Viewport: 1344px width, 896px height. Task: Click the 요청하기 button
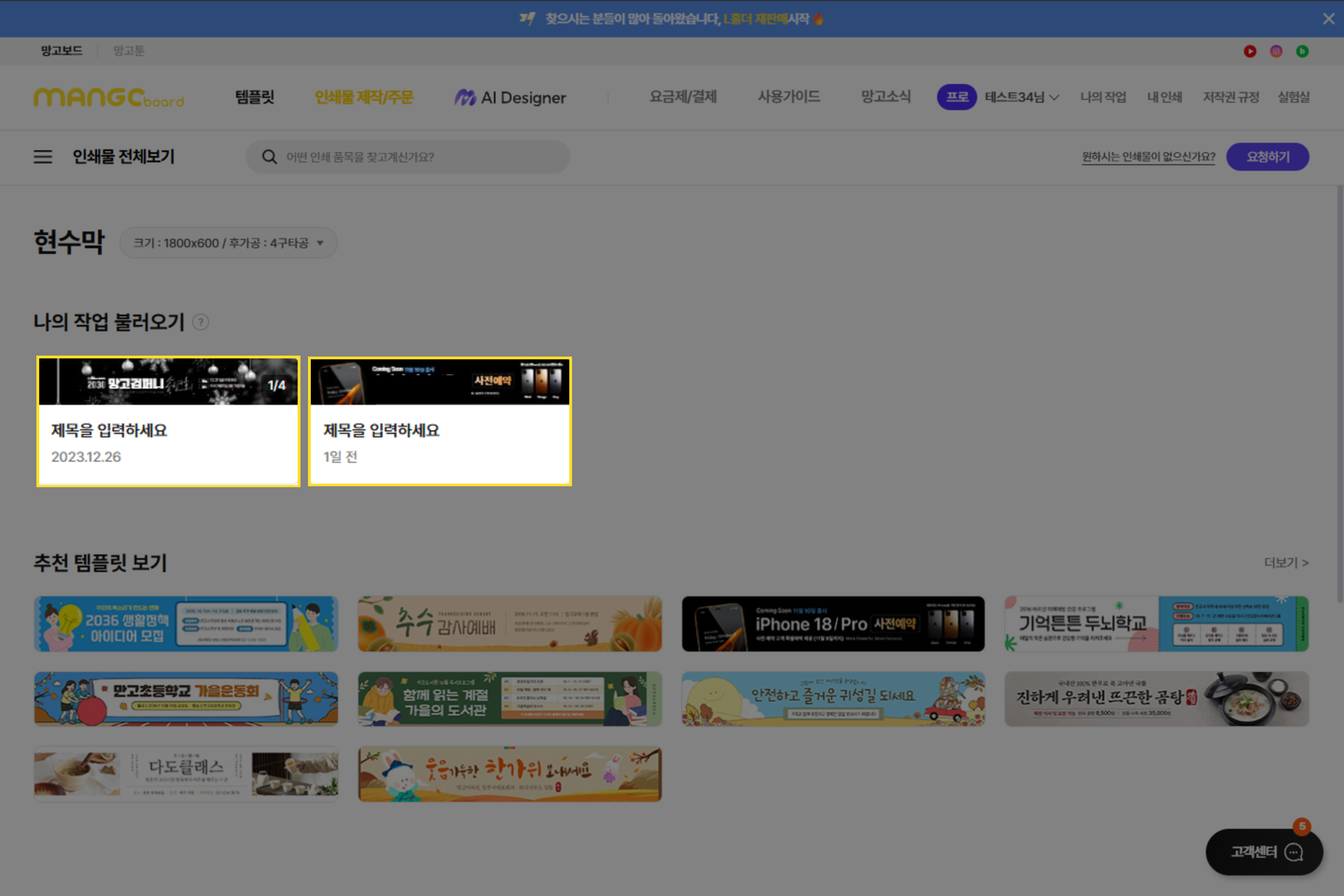(1267, 157)
